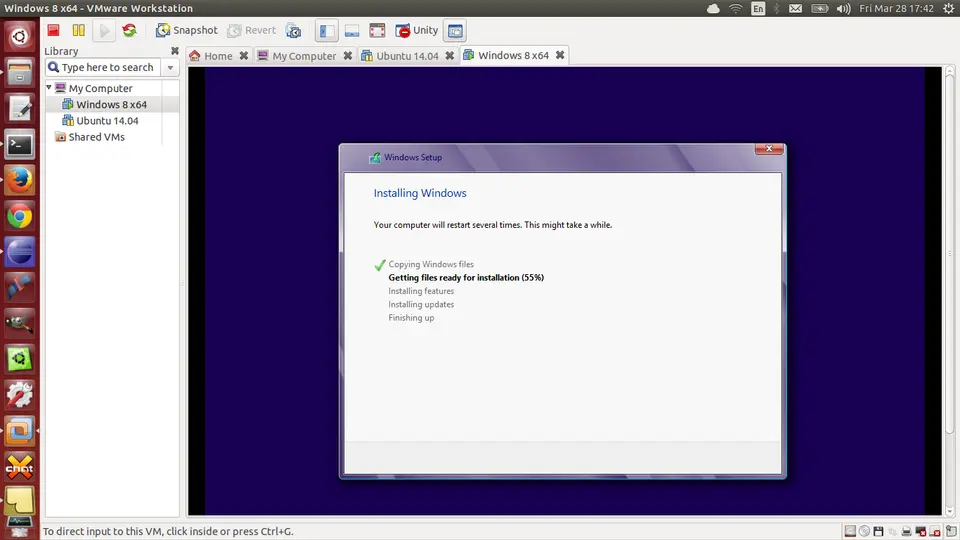960x540 pixels.
Task: Launch Firefox from the dock
Action: click(x=20, y=181)
